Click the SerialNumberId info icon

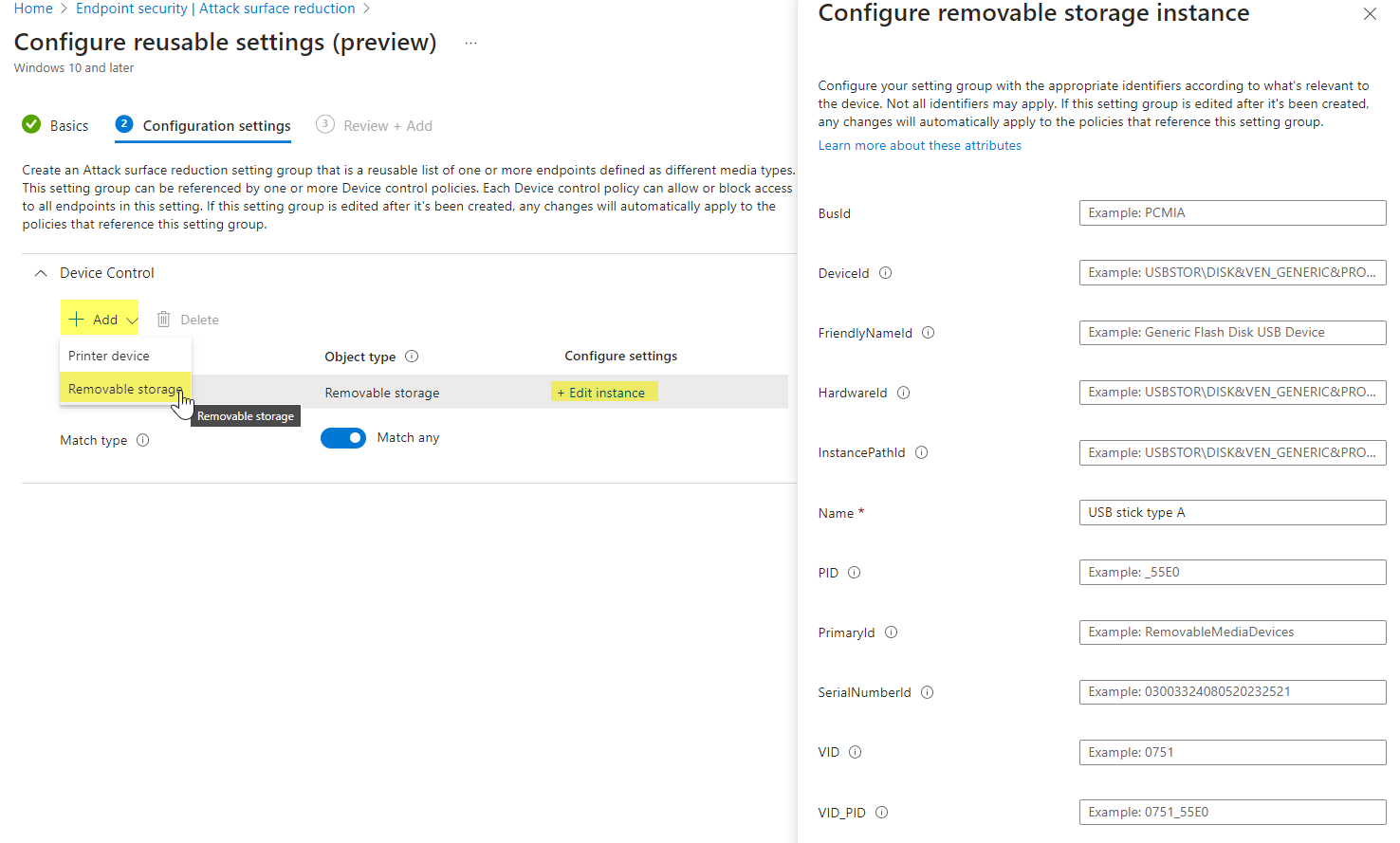926,691
